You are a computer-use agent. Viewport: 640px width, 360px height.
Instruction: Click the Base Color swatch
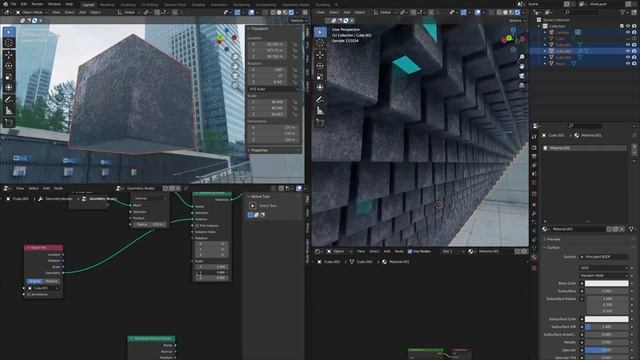click(607, 283)
